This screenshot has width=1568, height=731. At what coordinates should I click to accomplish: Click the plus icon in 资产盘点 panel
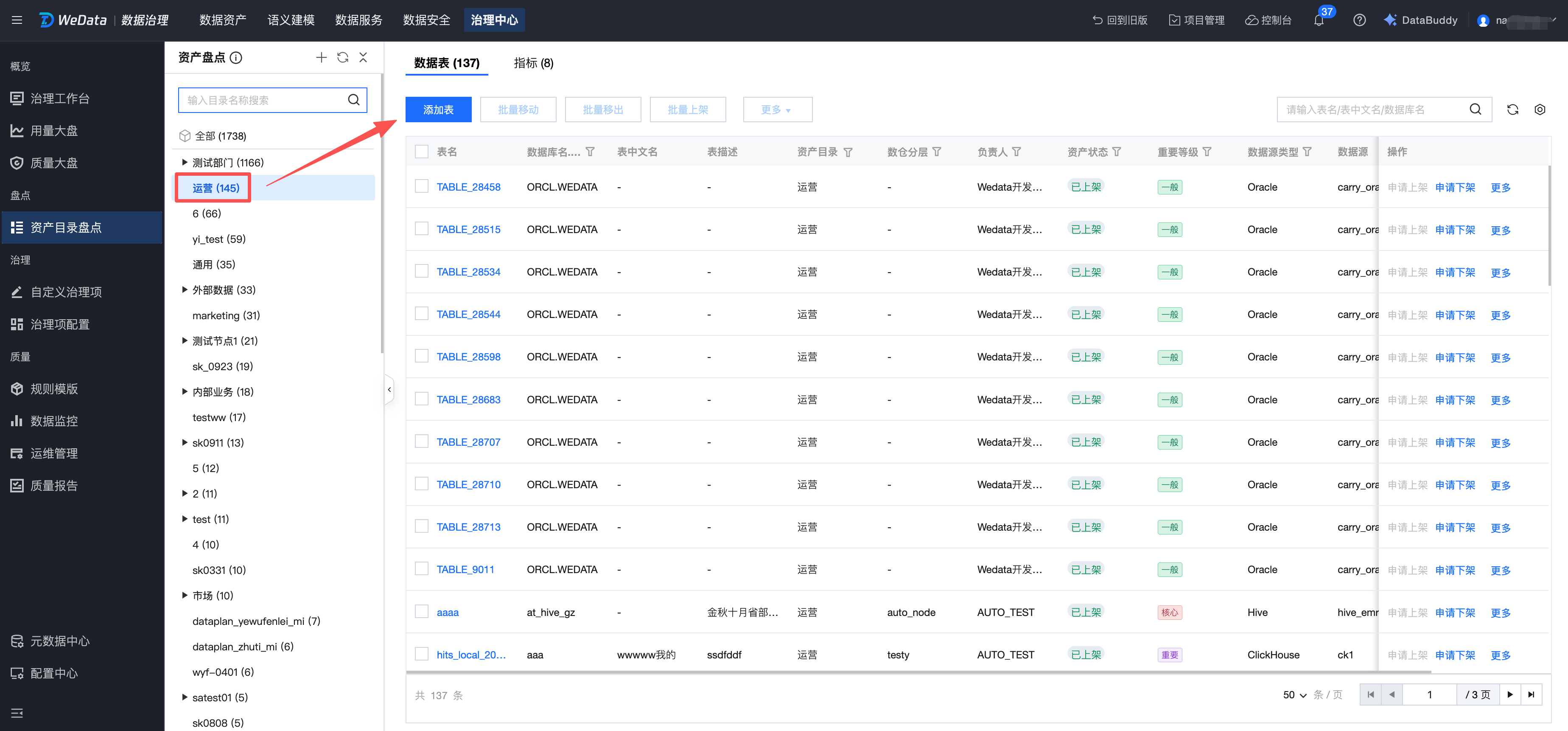tap(322, 57)
